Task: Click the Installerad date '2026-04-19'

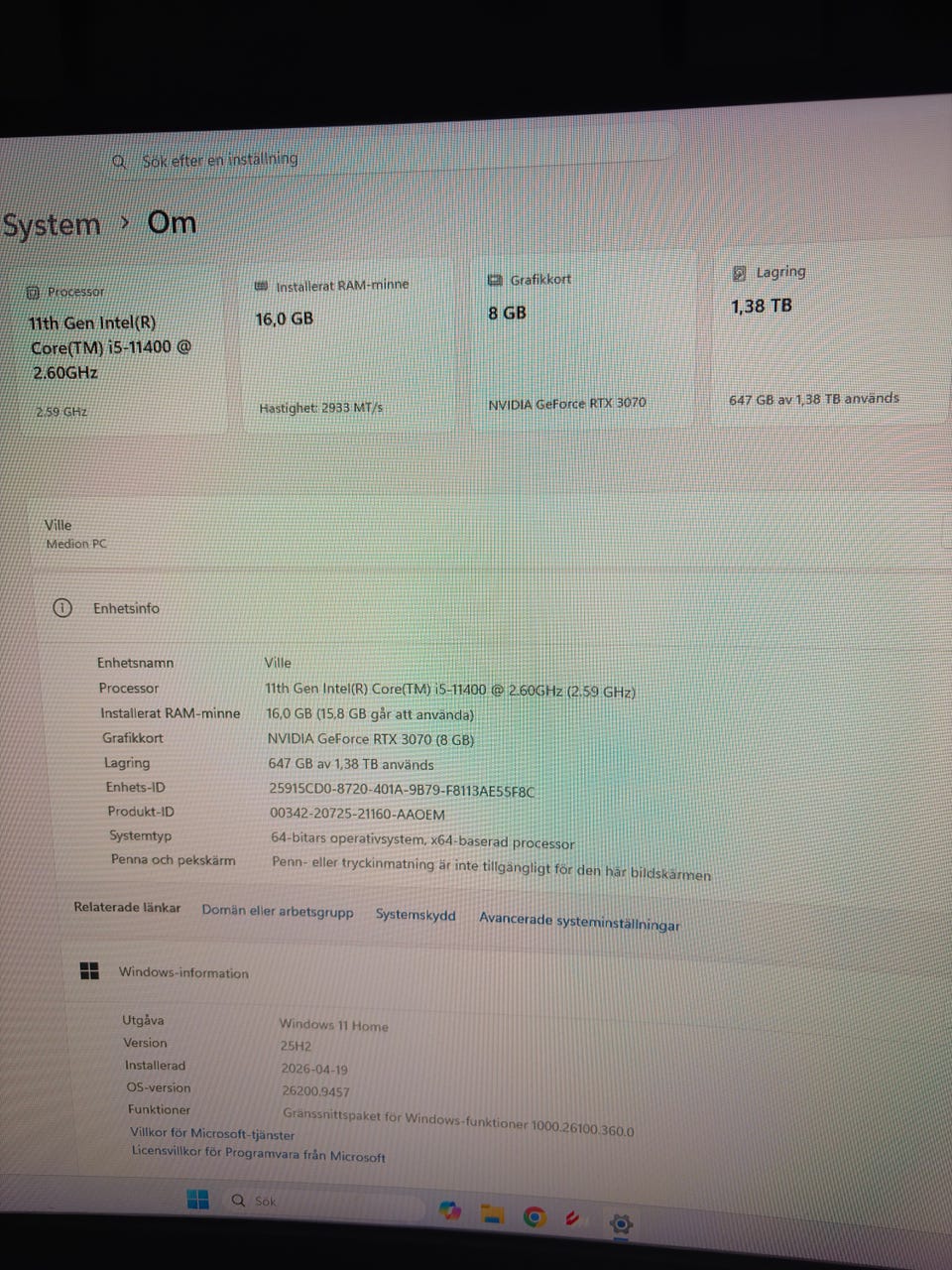Action: coord(314,1070)
